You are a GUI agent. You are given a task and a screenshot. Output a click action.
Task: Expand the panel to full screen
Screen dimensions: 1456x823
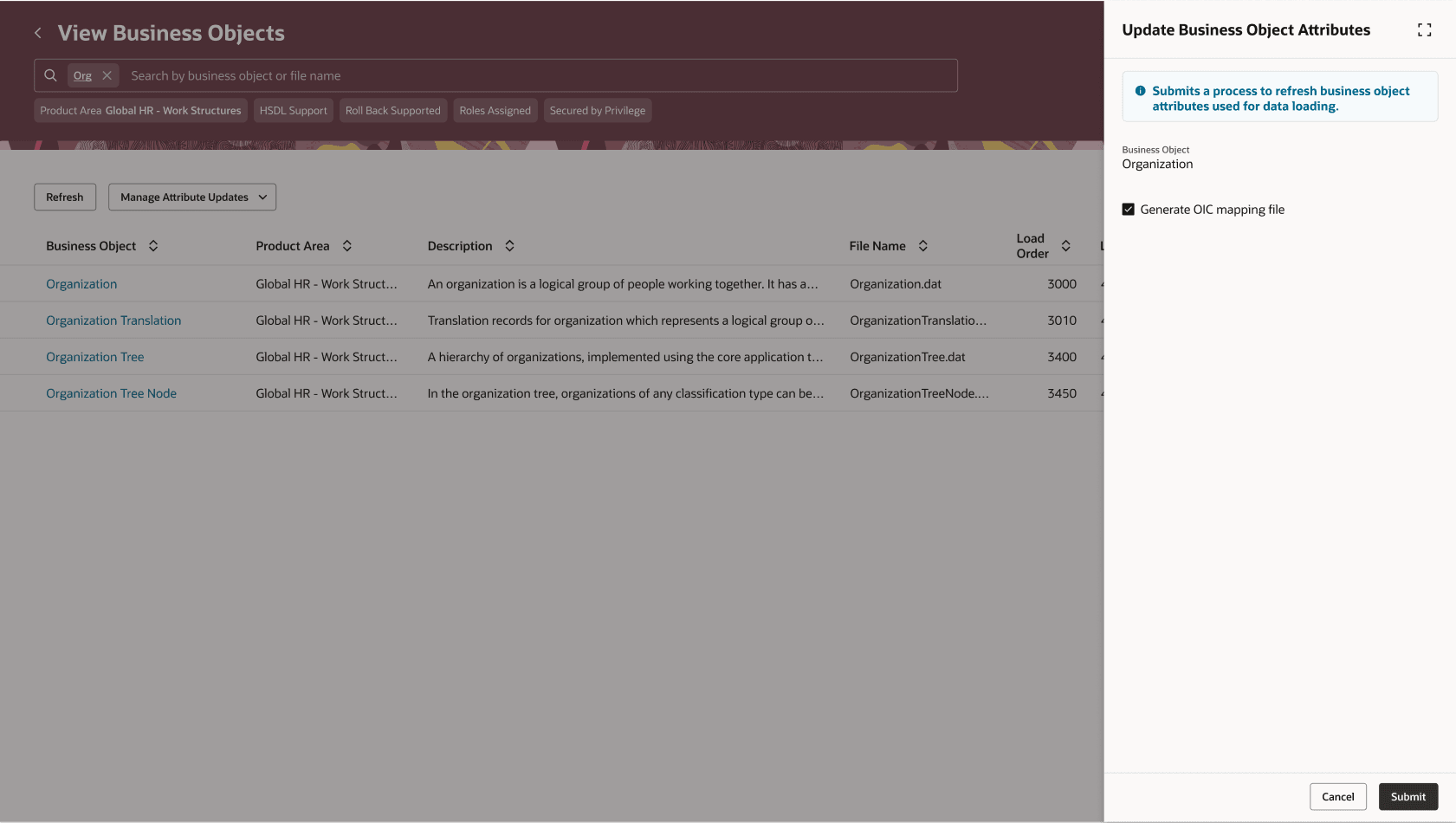(x=1424, y=30)
